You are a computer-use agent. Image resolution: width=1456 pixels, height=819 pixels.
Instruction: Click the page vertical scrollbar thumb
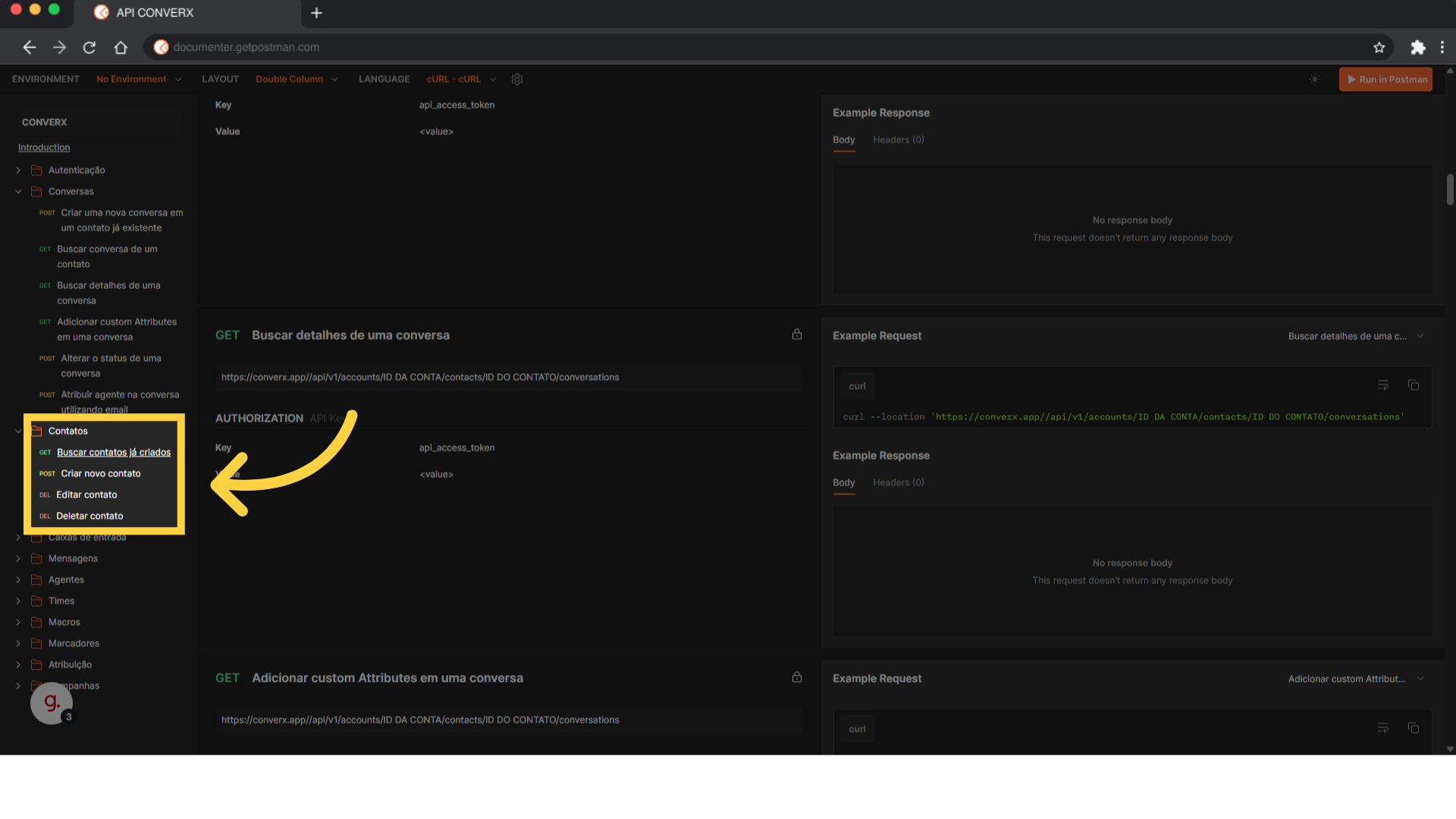[x=1450, y=190]
